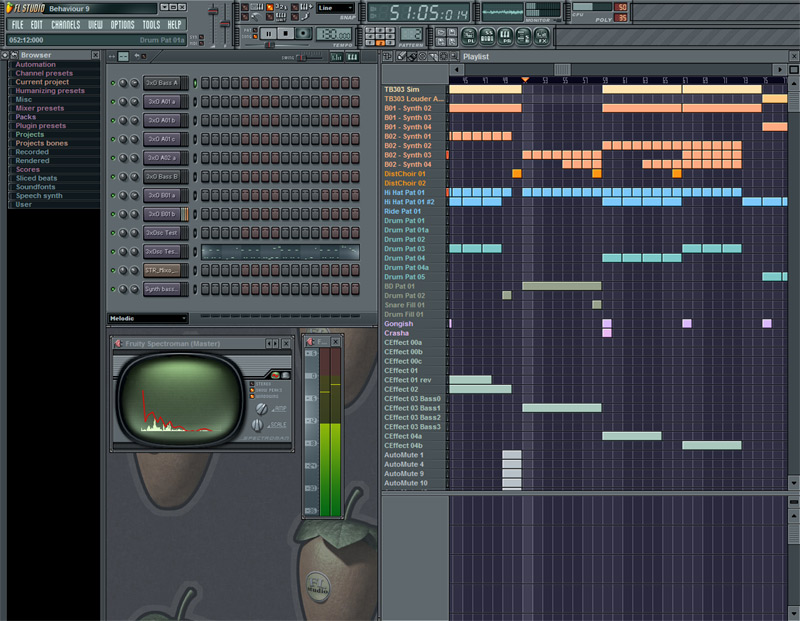The image size is (800, 621).
Task: Select the slice tool in Playlist toolbar
Action: 433,57
